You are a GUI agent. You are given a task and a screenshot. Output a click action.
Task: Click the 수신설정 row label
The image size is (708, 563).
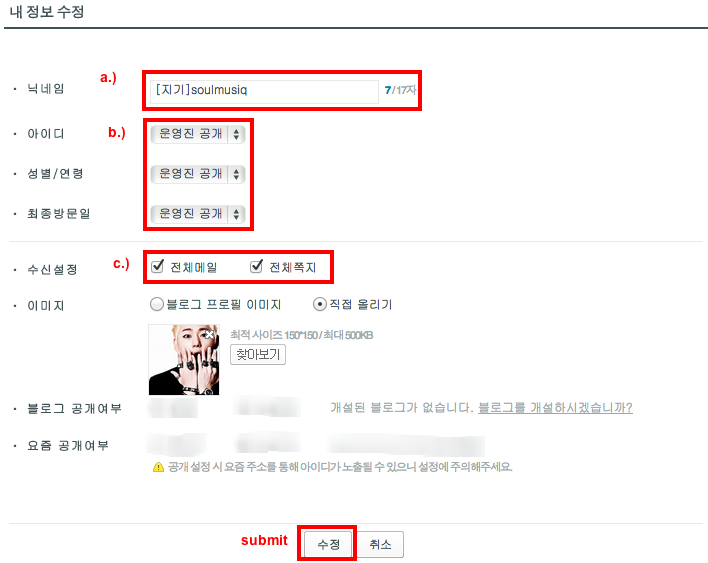[x=52, y=270]
